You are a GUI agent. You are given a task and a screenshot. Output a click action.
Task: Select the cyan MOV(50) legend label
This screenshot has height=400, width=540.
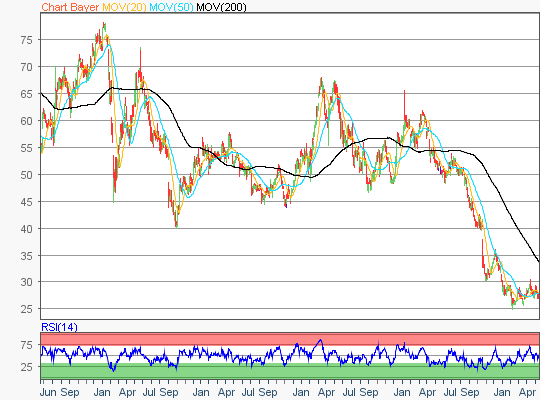(x=171, y=7)
